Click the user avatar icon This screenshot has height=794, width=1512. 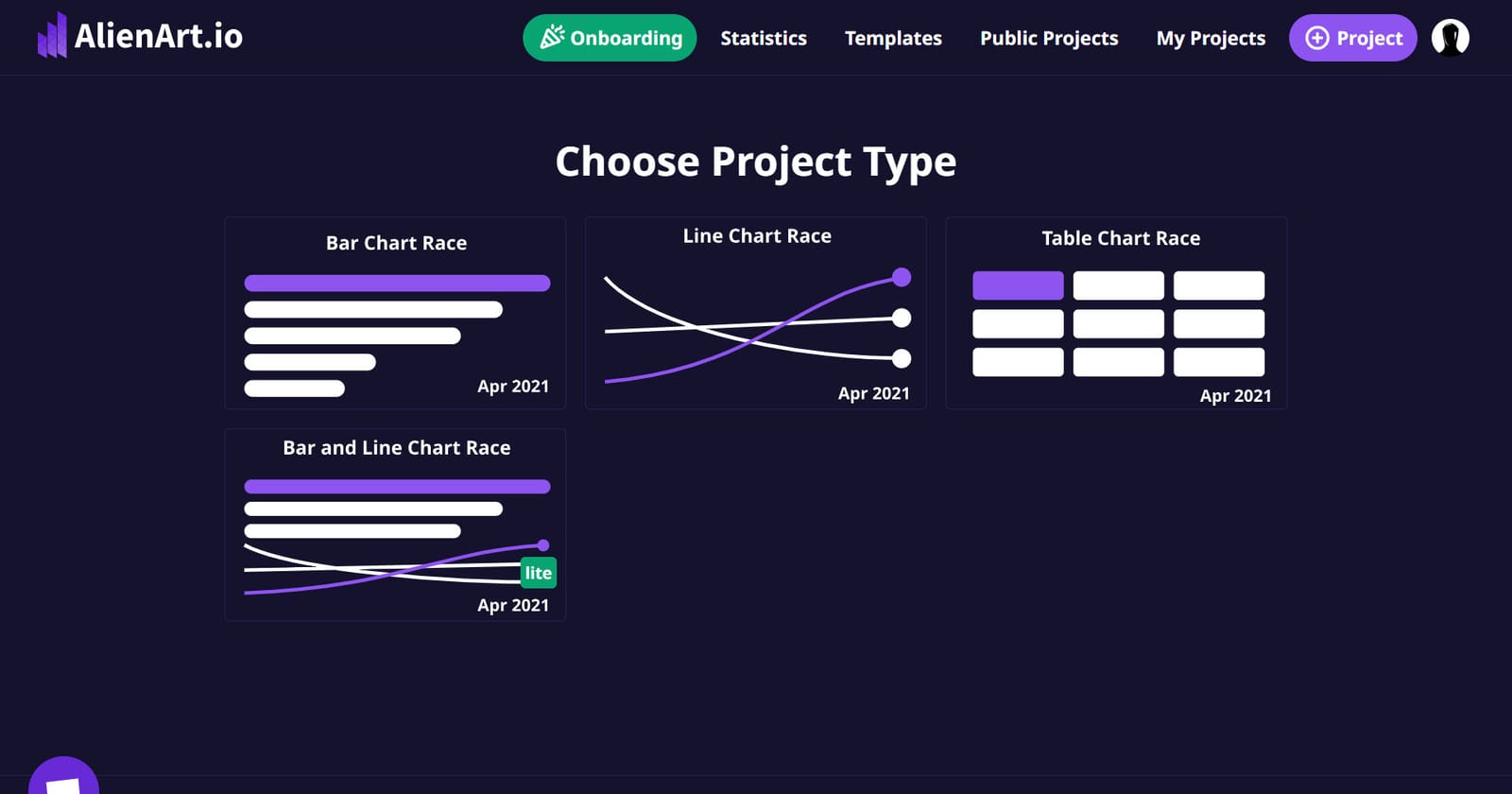1452,38
